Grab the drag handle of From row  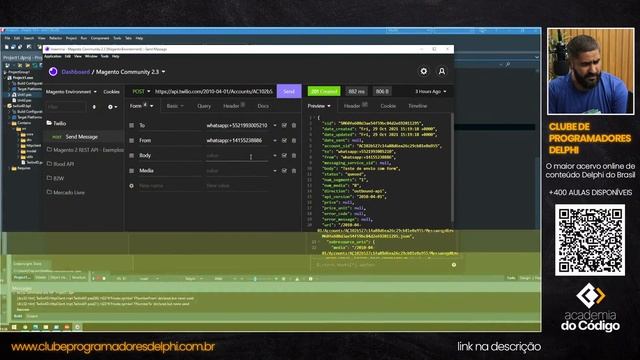point(131,140)
